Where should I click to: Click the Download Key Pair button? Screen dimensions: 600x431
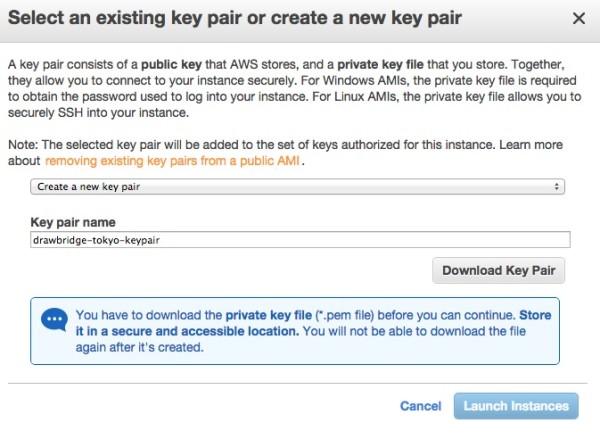coord(498,270)
